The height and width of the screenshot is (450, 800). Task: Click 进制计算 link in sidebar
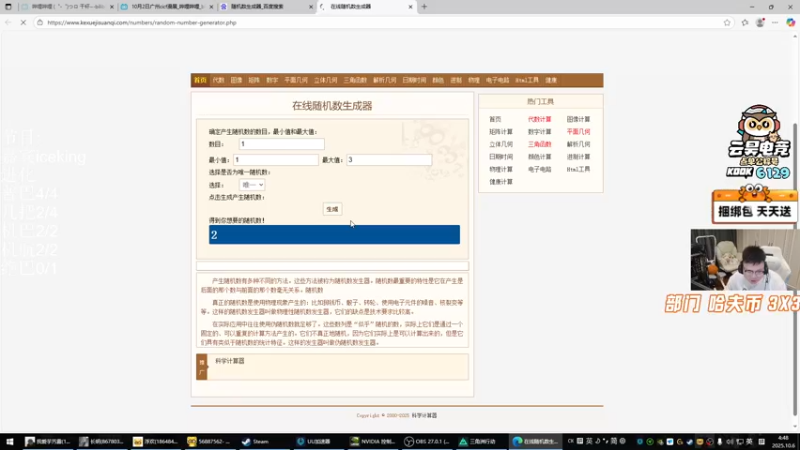click(578, 157)
